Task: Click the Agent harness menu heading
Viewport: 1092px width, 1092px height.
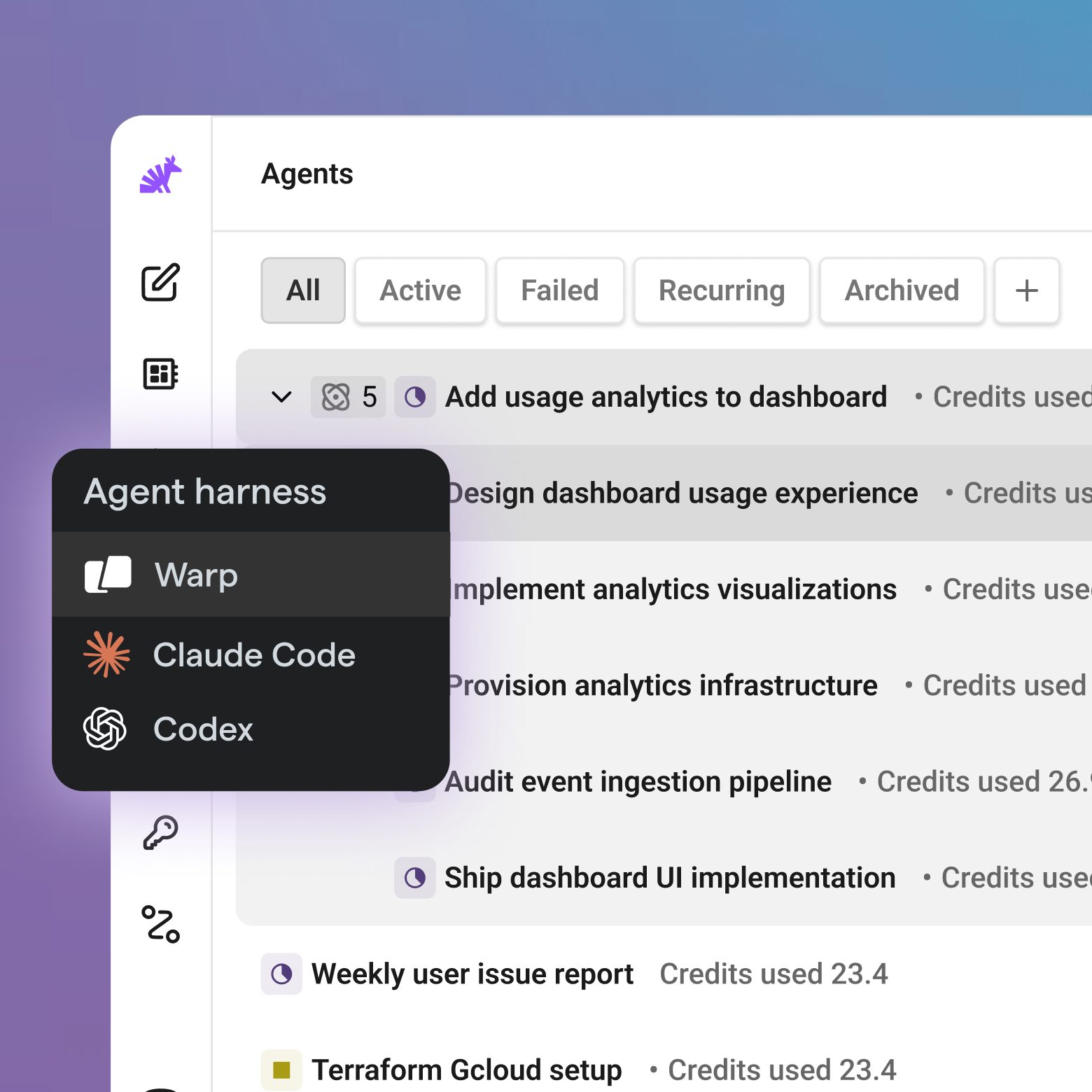Action: click(205, 491)
